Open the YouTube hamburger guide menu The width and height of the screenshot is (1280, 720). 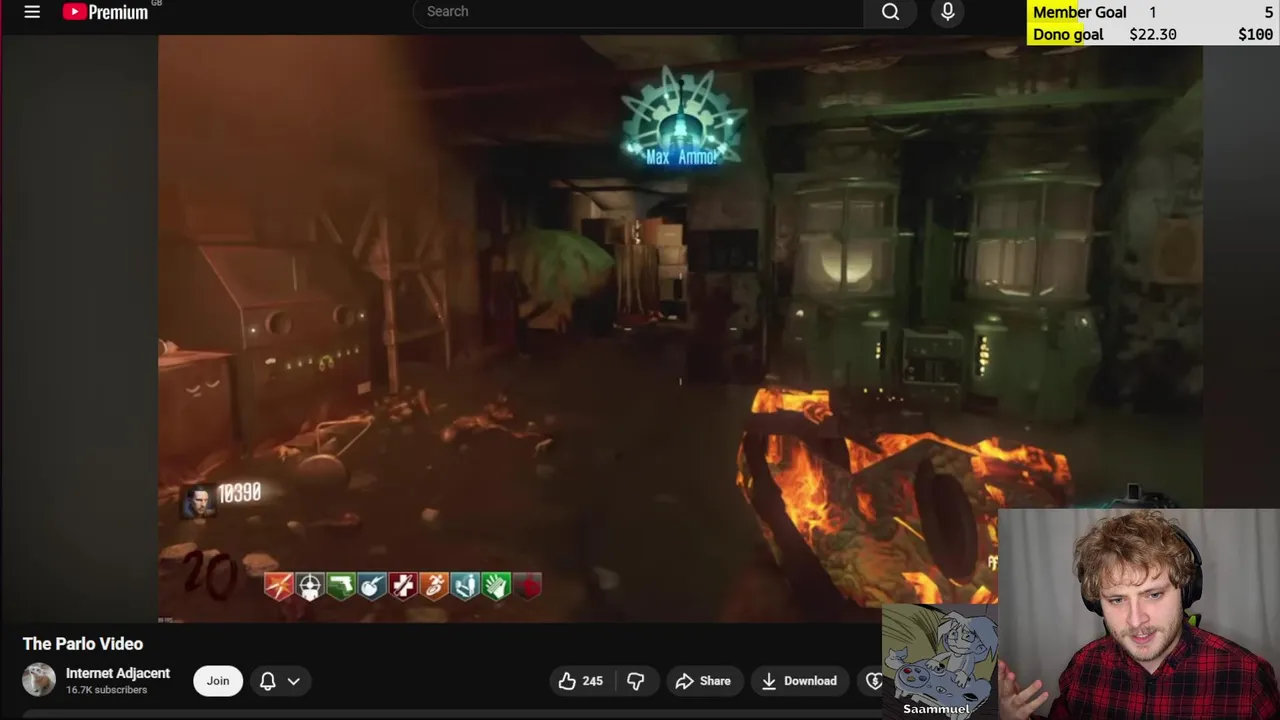(x=32, y=12)
